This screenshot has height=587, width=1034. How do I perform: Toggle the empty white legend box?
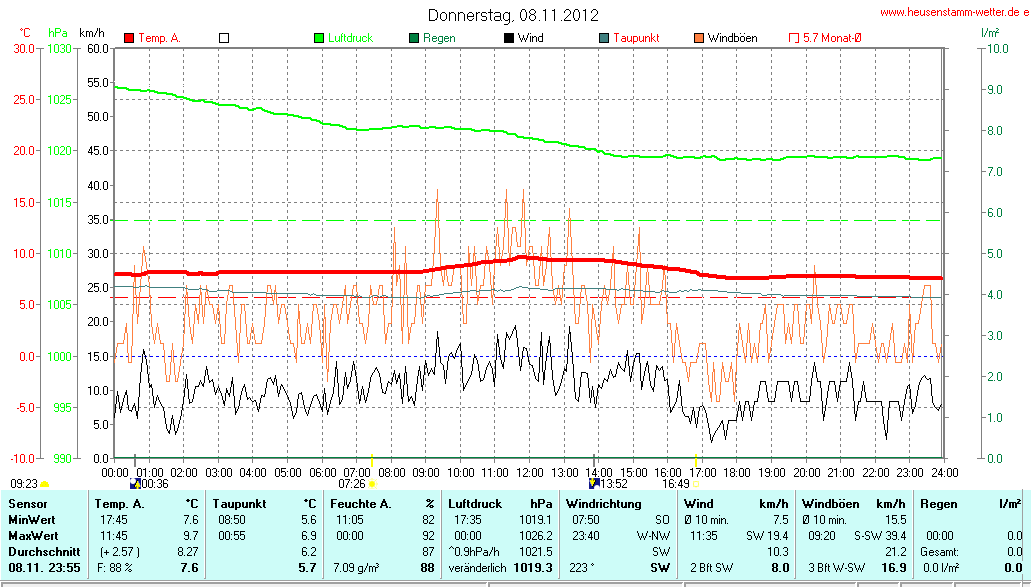(224, 38)
